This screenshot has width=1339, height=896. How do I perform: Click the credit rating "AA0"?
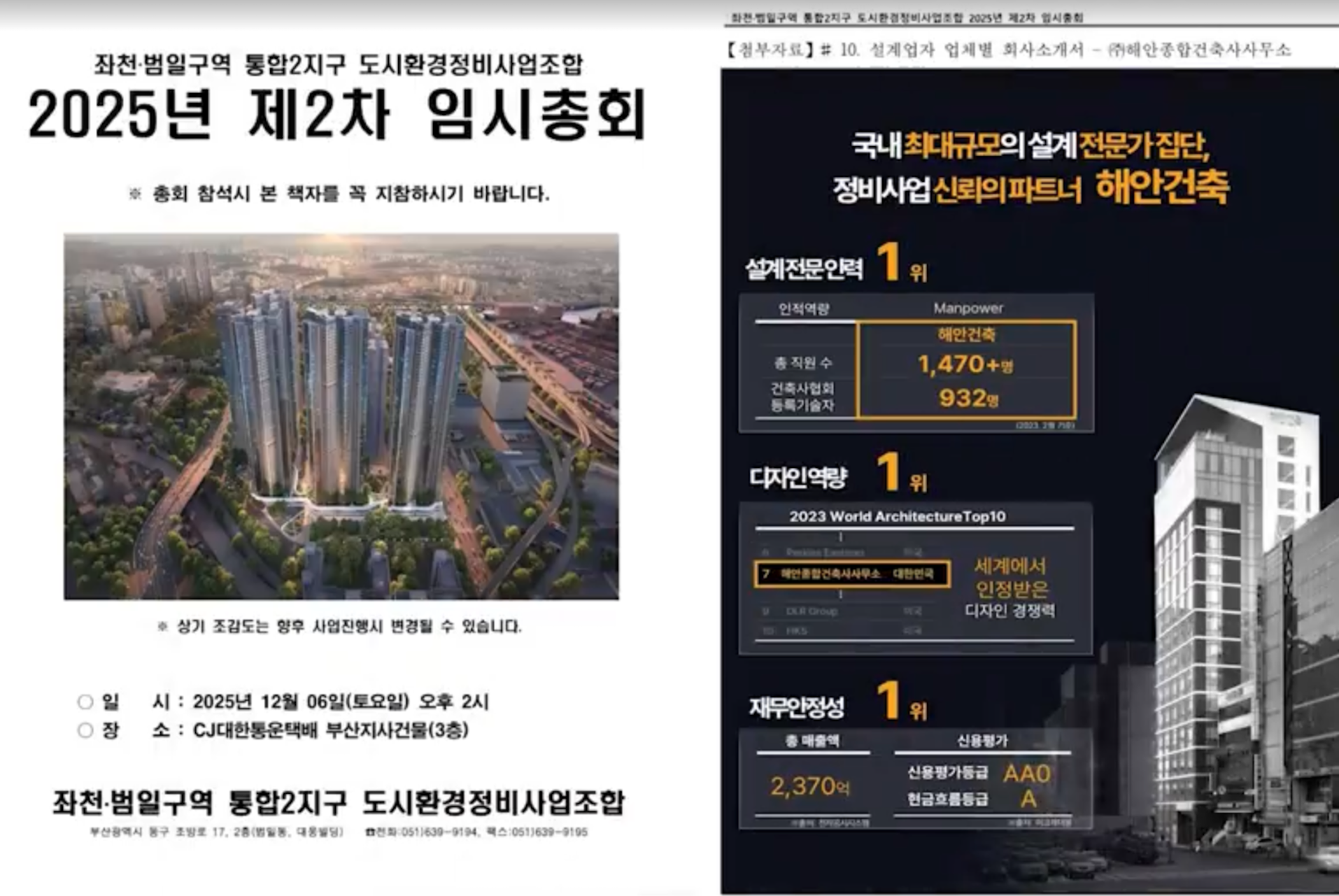tap(1026, 773)
